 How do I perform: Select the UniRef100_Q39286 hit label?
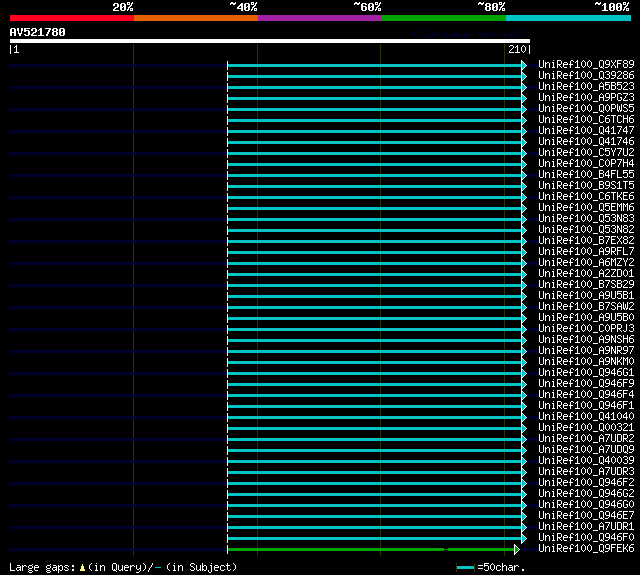coord(586,75)
